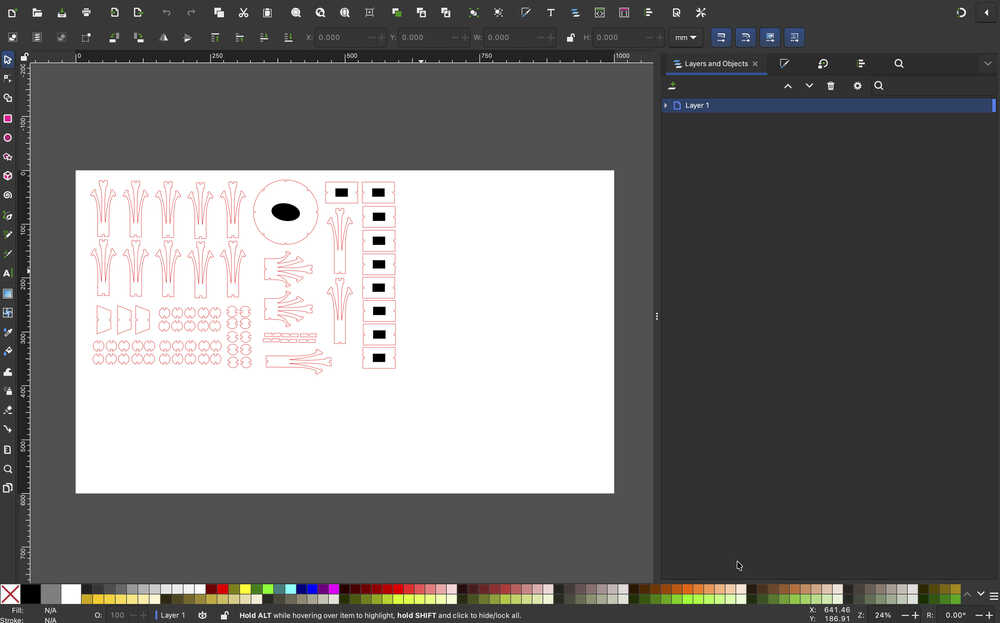
Task: Click the Paste clipboard icon
Action: pos(268,13)
